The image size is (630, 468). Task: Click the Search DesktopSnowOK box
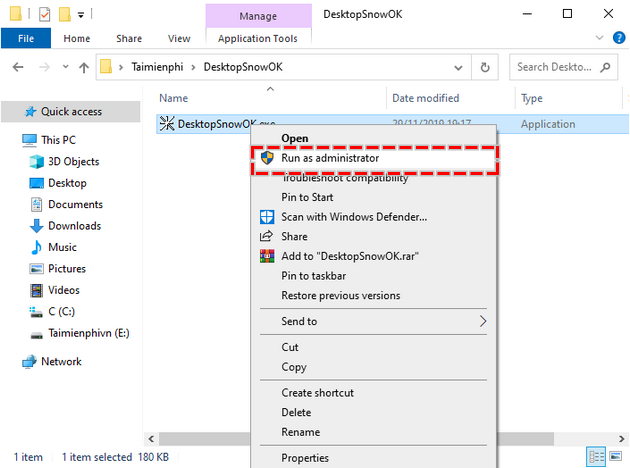tap(563, 67)
